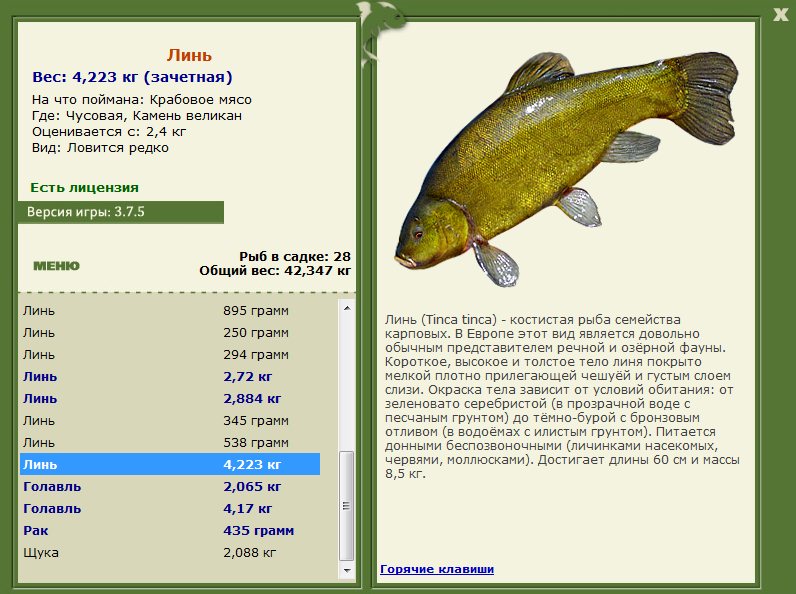The image size is (796, 594).
Task: Click the Оценивается с: 2,4 кг line
Action: pyautogui.click(x=109, y=132)
